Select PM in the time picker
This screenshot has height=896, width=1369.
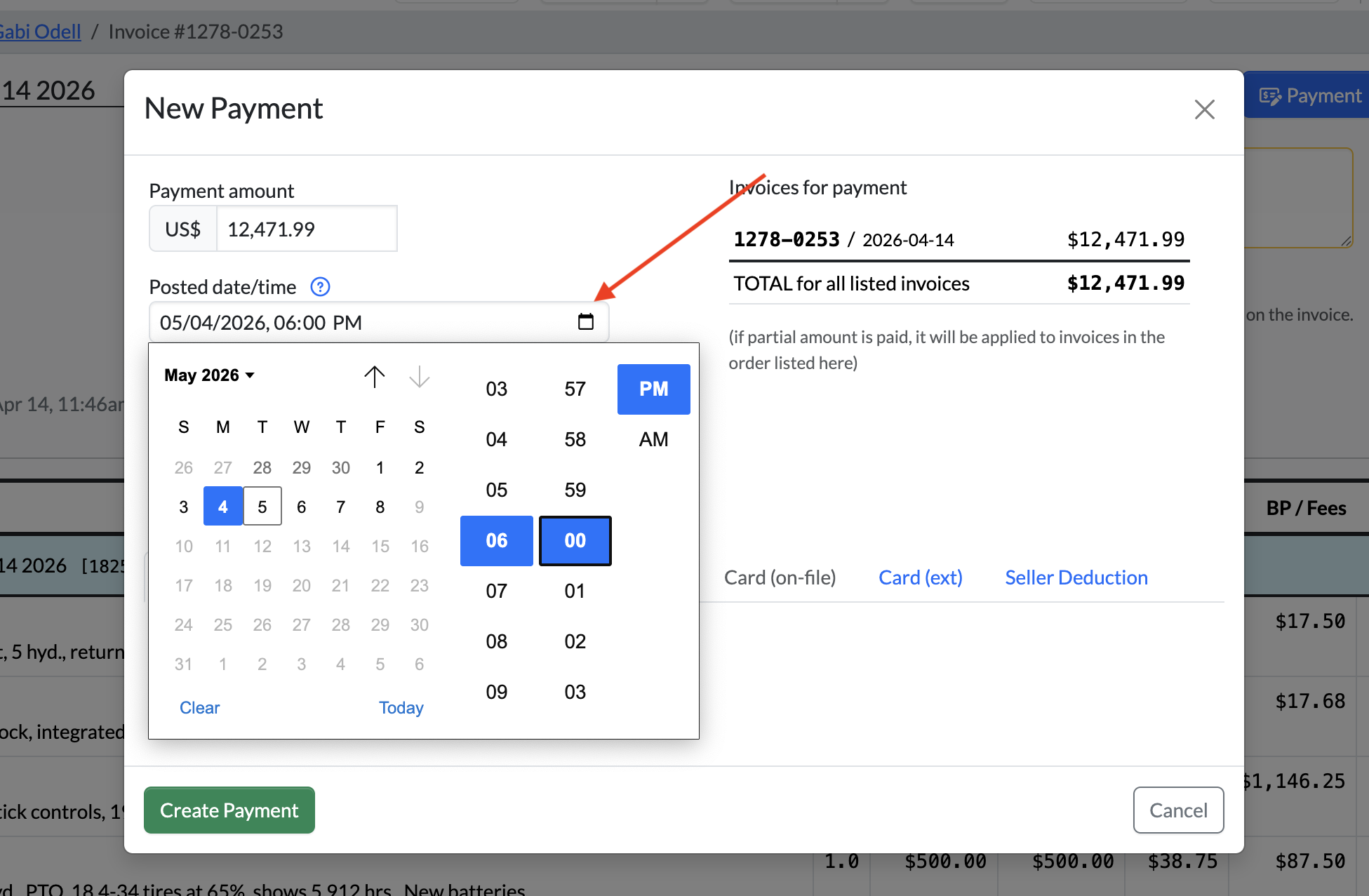(653, 389)
